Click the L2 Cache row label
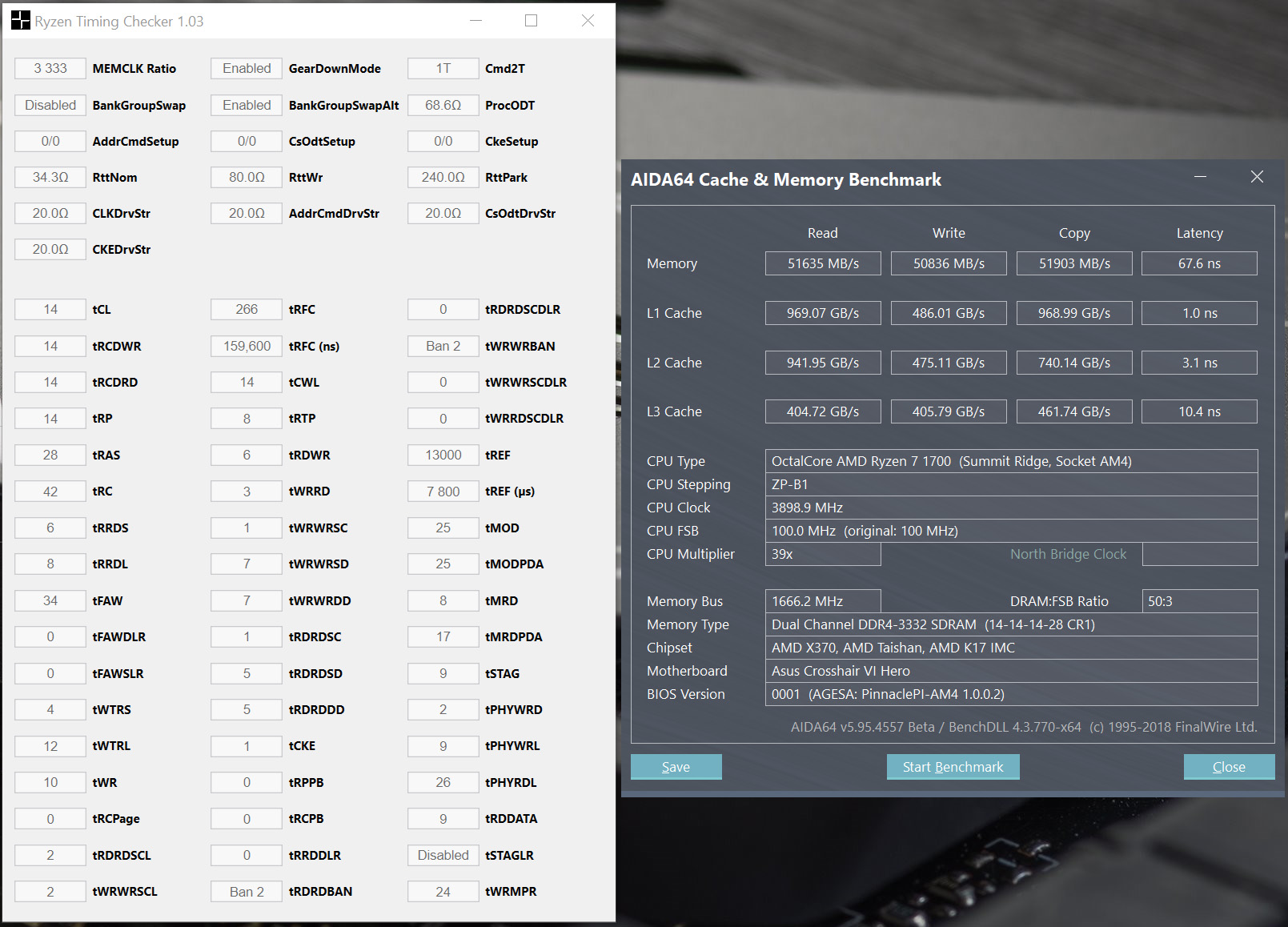The image size is (1288, 927). 674,363
